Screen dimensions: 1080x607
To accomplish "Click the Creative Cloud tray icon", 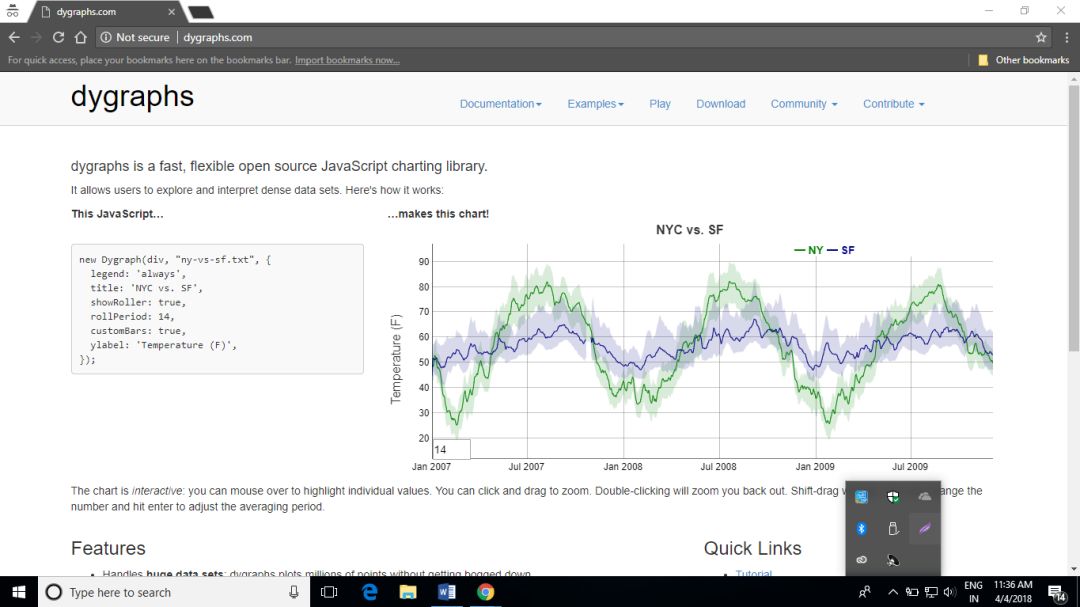I will [x=862, y=560].
